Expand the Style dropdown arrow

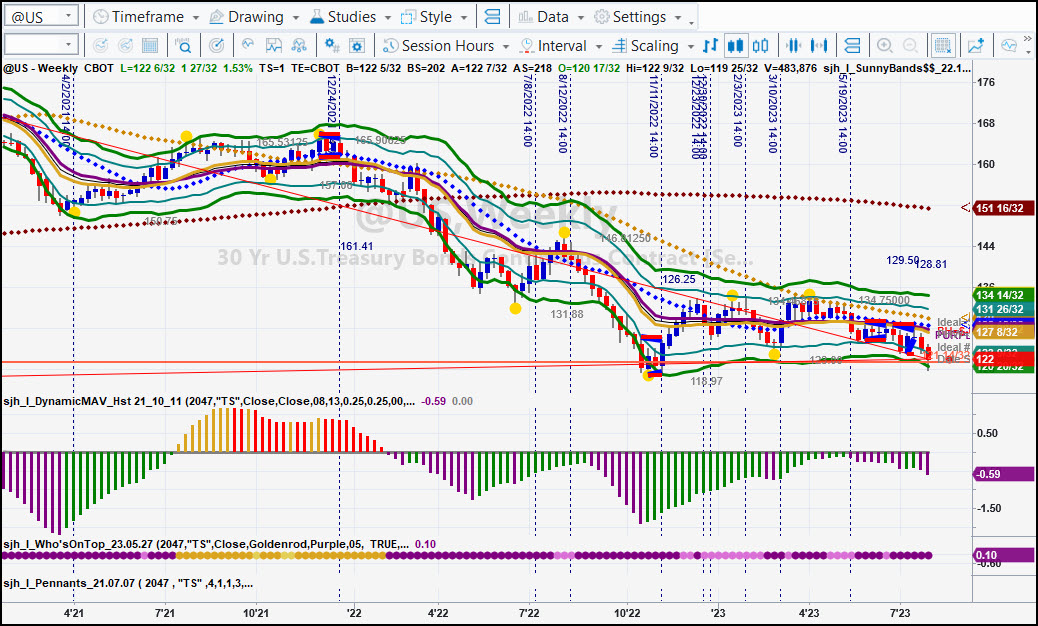coord(464,17)
